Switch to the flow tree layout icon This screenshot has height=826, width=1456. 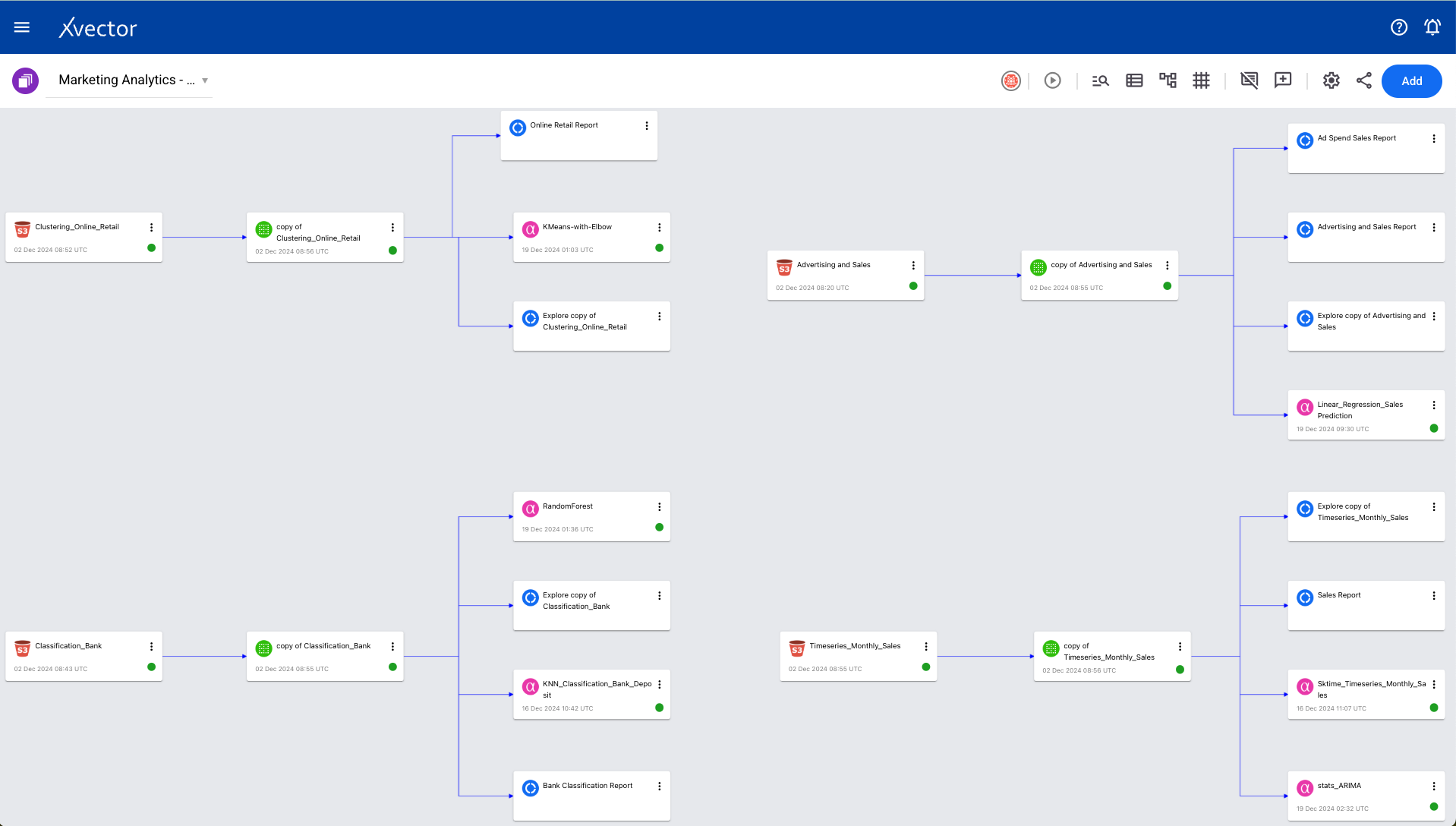tap(1168, 80)
